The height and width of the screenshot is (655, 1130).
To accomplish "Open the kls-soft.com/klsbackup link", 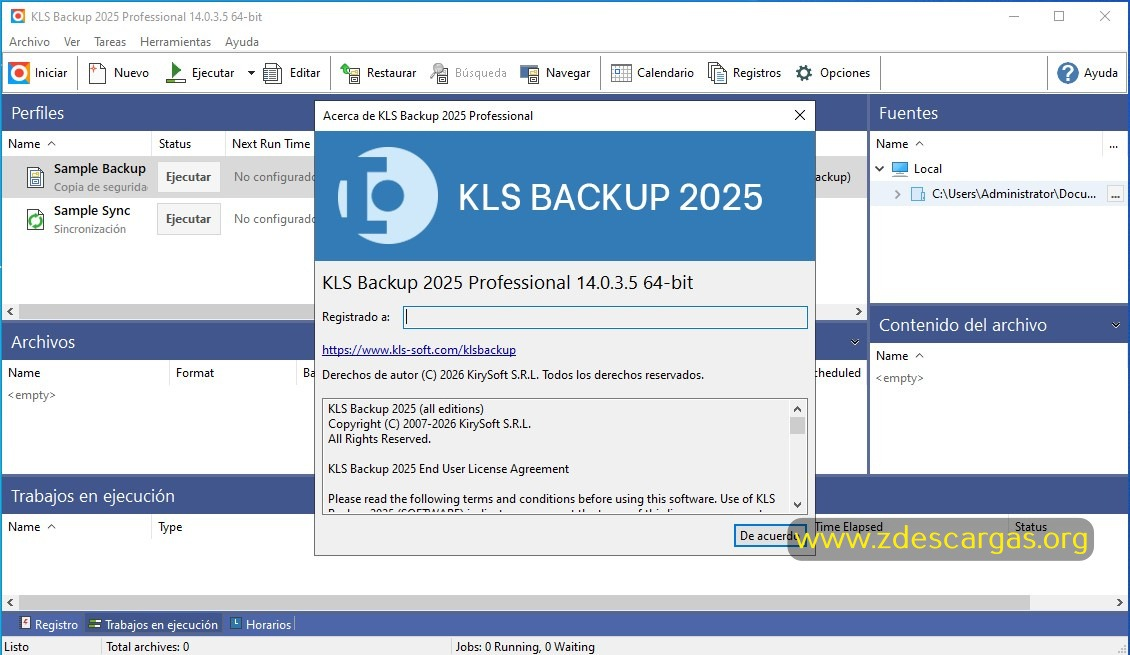I will point(418,349).
